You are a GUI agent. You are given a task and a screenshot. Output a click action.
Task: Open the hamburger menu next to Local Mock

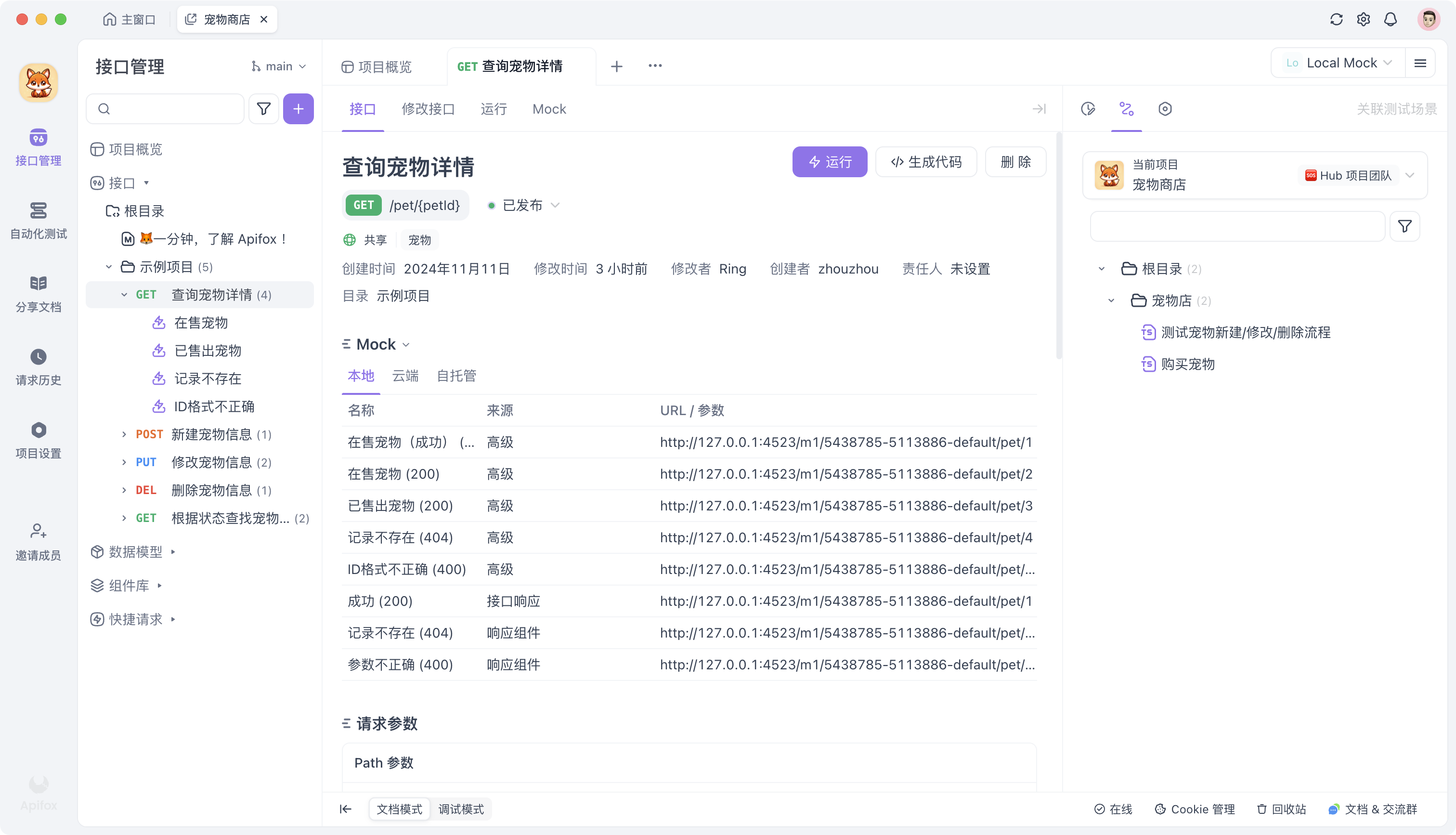tap(1420, 63)
